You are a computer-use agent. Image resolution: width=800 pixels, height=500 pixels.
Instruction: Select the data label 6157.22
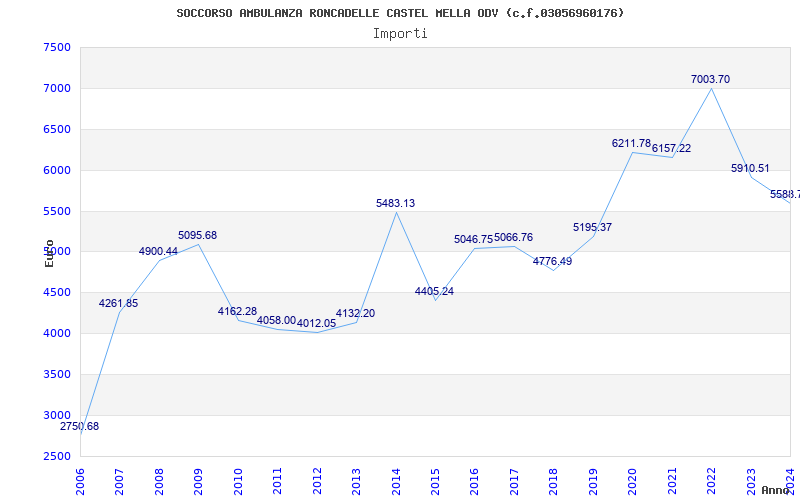click(671, 148)
